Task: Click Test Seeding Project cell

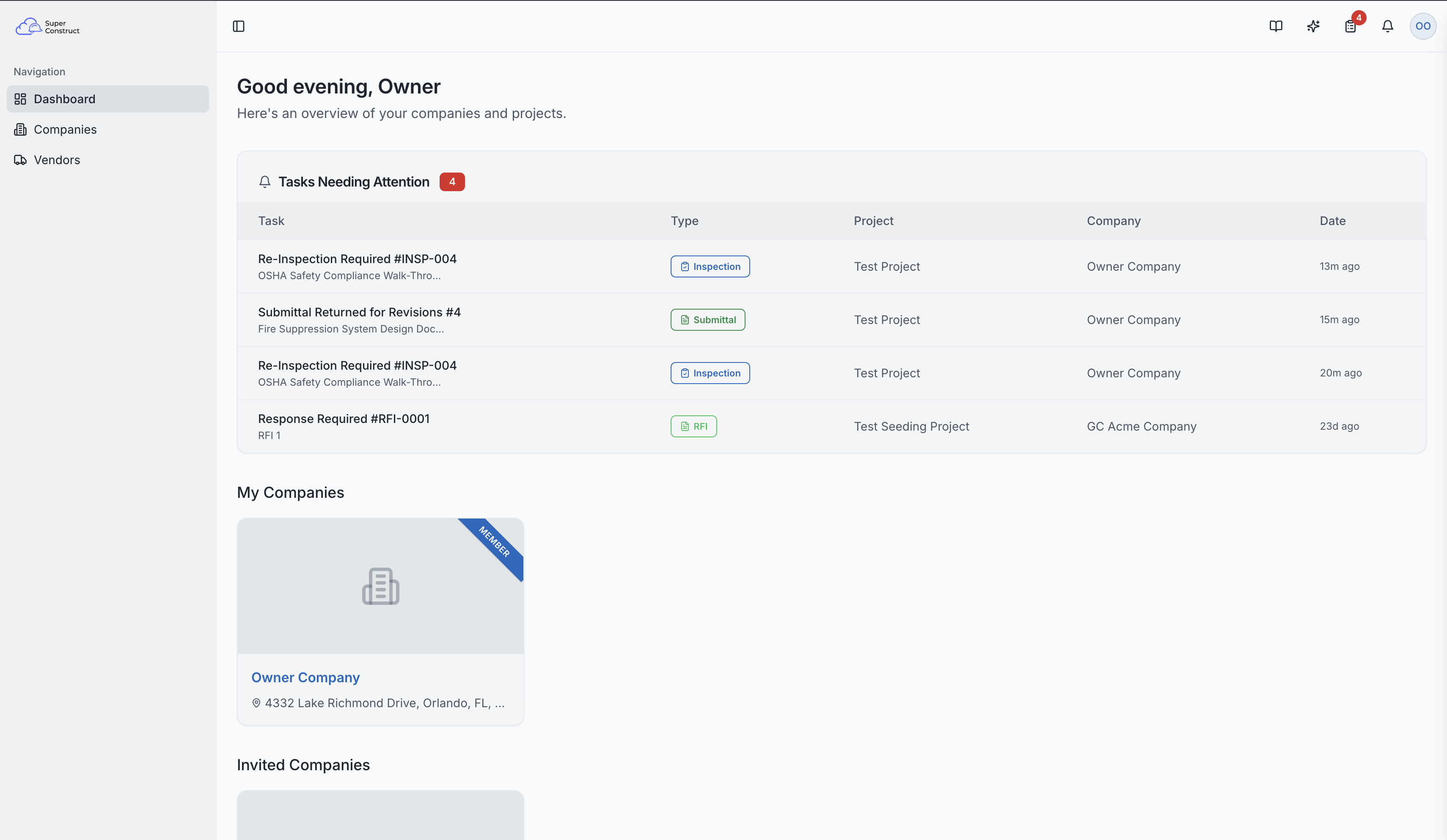Action: [x=911, y=427]
